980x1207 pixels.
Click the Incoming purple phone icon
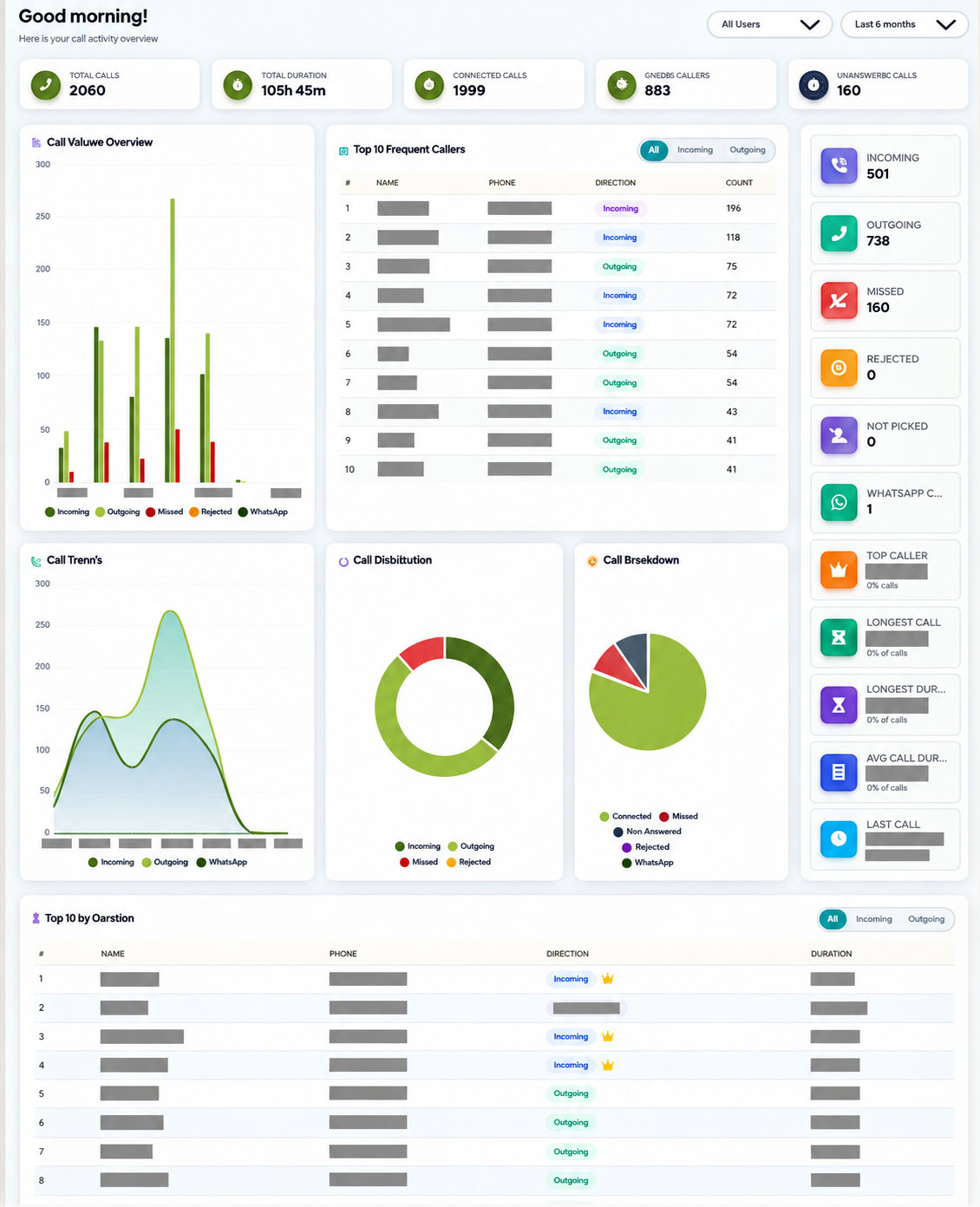[x=839, y=166]
